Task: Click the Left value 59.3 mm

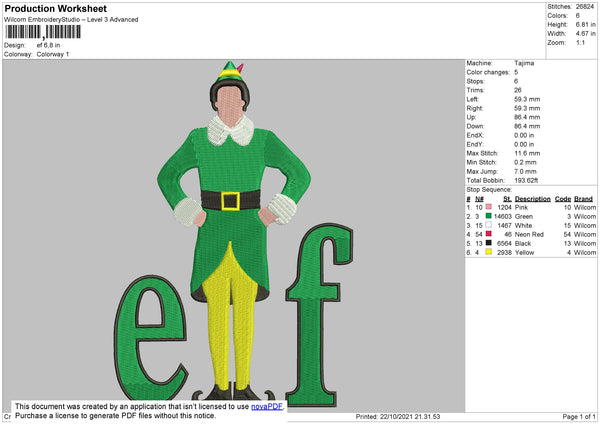Action: [527, 99]
